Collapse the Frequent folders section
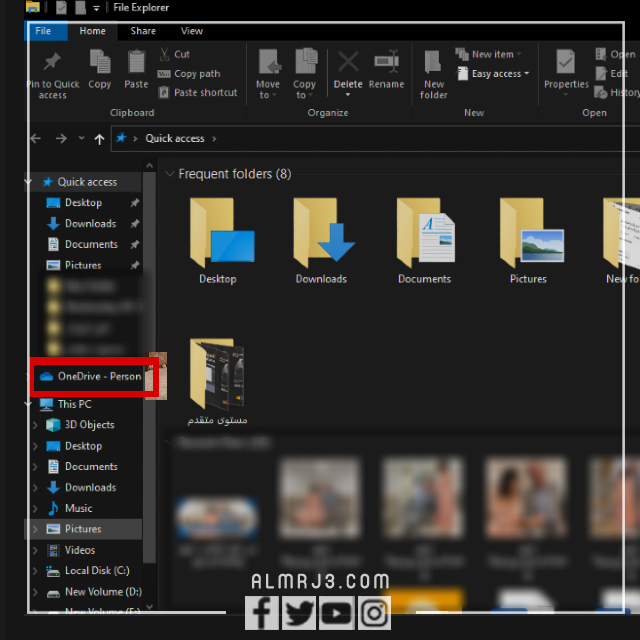The image size is (640, 640). click(x=169, y=174)
